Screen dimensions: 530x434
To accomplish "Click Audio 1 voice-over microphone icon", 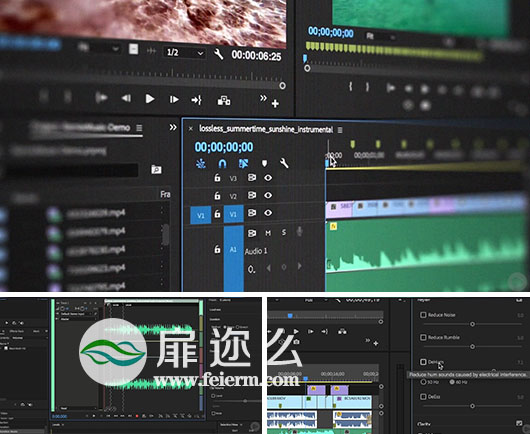I will pyautogui.click(x=299, y=232).
